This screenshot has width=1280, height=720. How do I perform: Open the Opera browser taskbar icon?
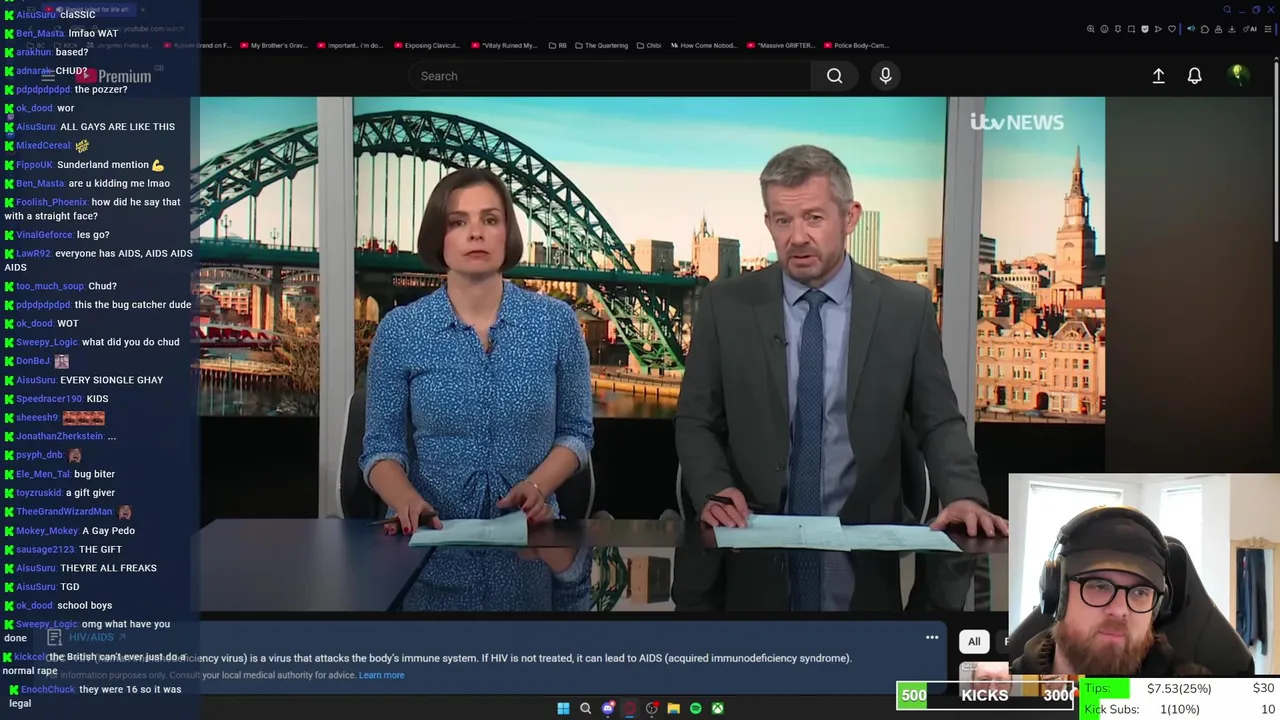coord(629,708)
